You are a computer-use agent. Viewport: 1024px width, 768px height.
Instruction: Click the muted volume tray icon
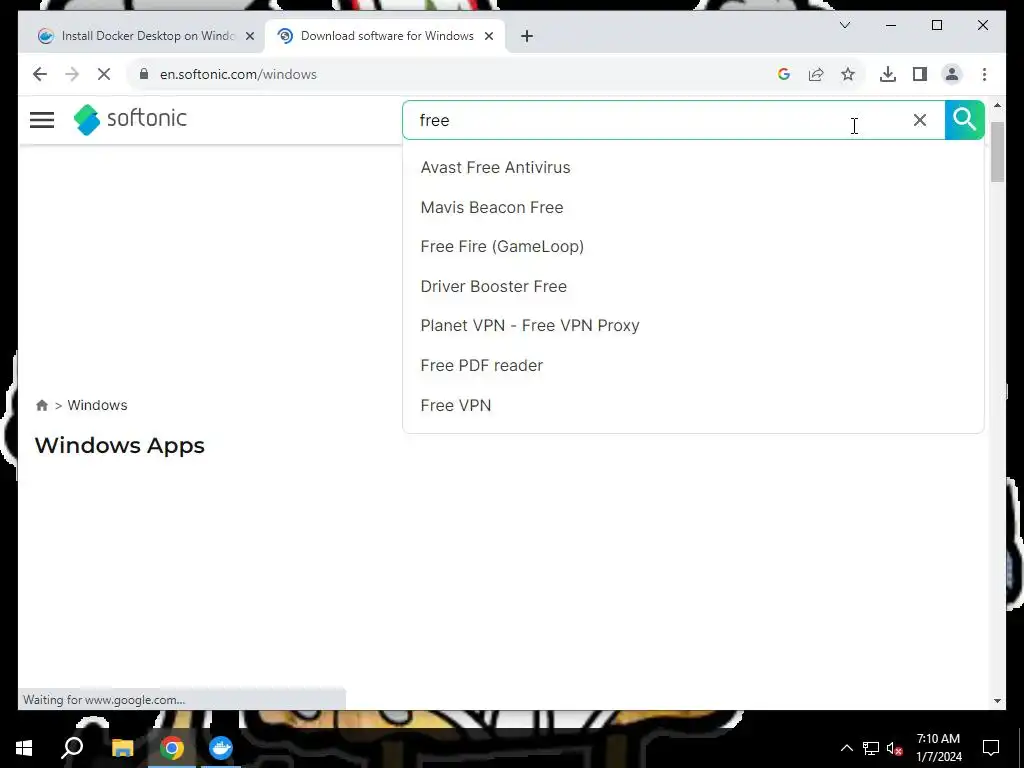[x=895, y=748]
